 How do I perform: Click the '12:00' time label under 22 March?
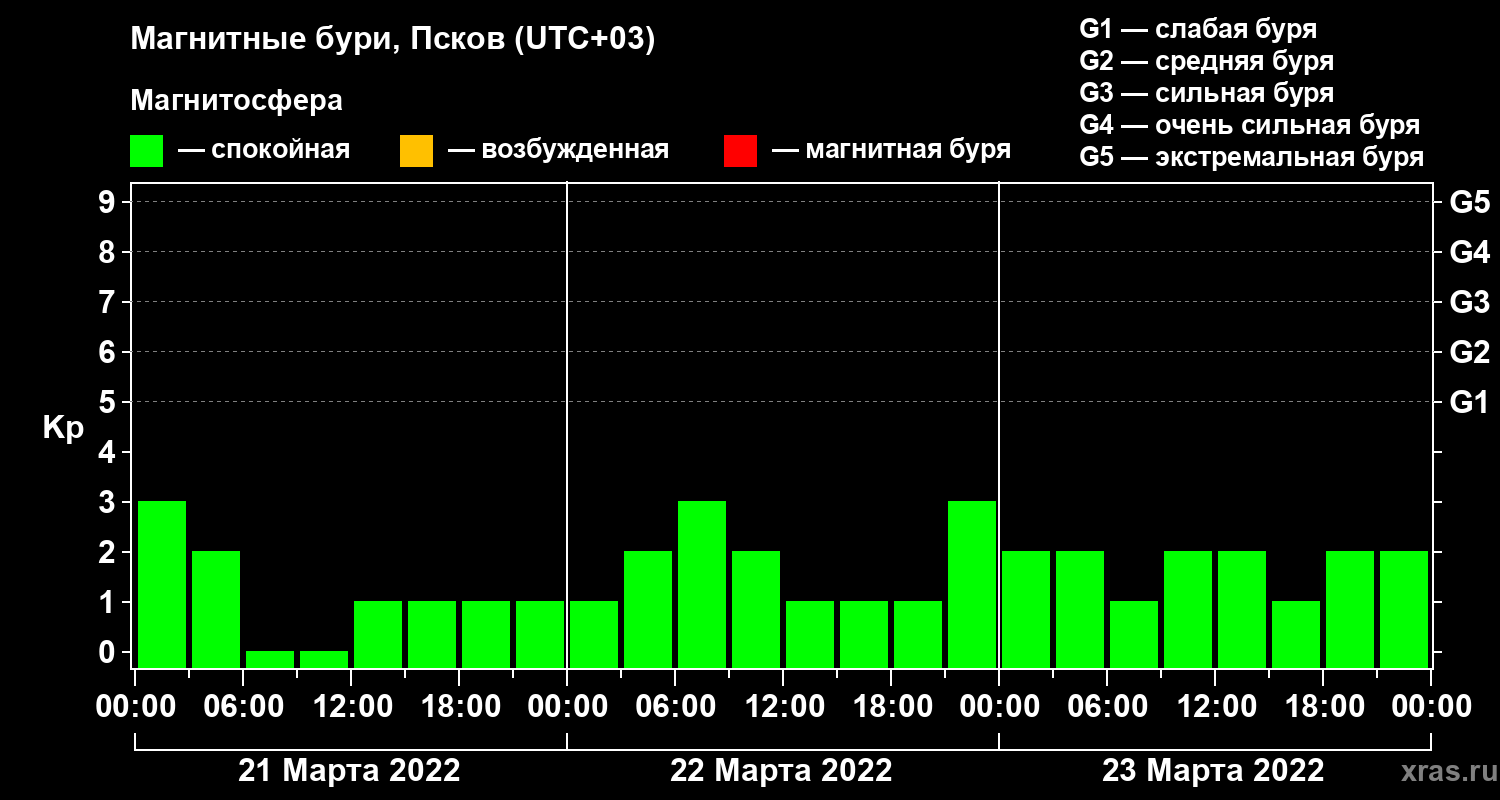(x=784, y=706)
